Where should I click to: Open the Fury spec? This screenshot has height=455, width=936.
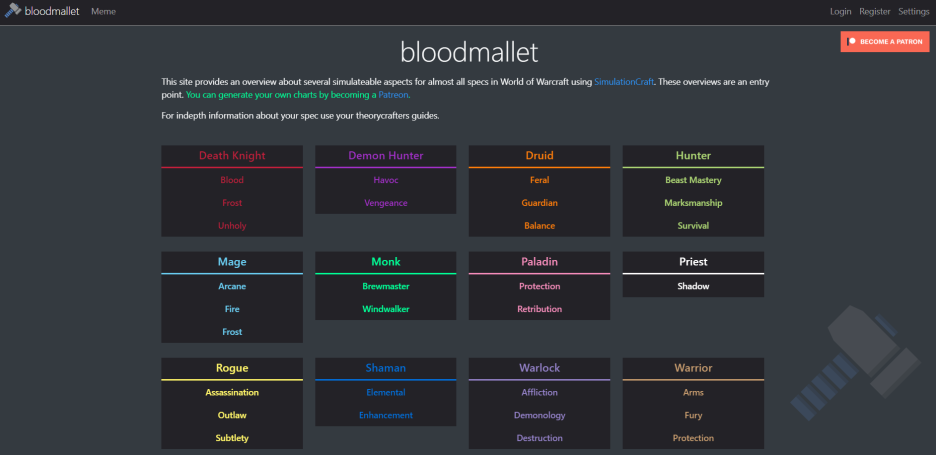pyautogui.click(x=693, y=415)
